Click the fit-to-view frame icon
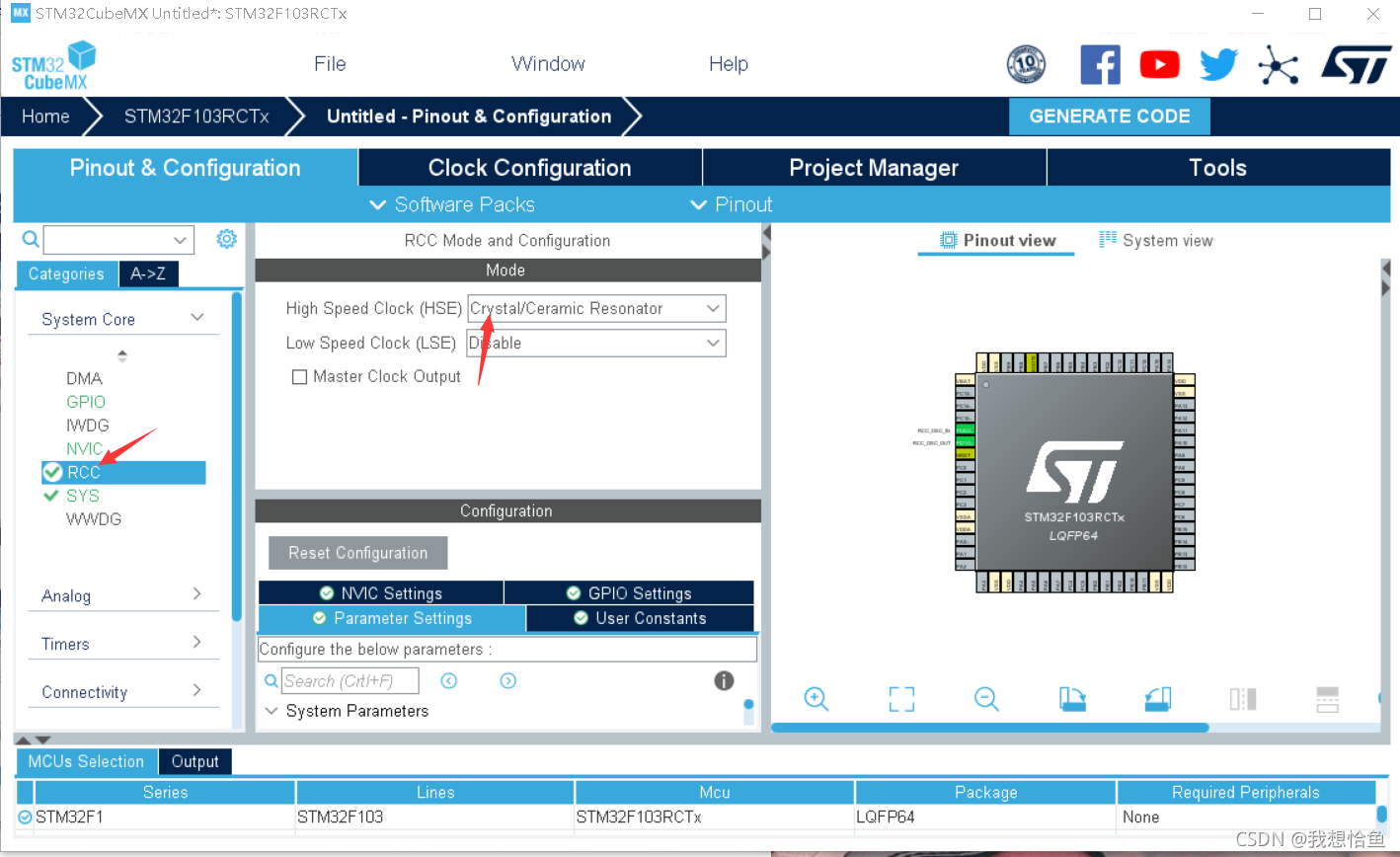This screenshot has width=1400, height=857. pyautogui.click(x=901, y=699)
